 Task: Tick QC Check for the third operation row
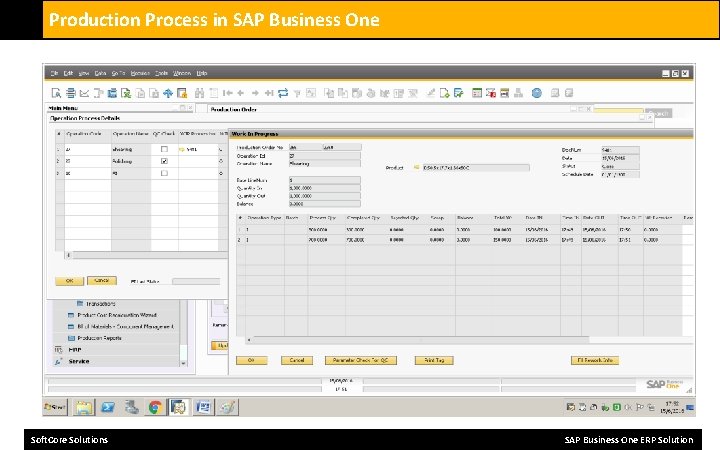pyautogui.click(x=164, y=173)
